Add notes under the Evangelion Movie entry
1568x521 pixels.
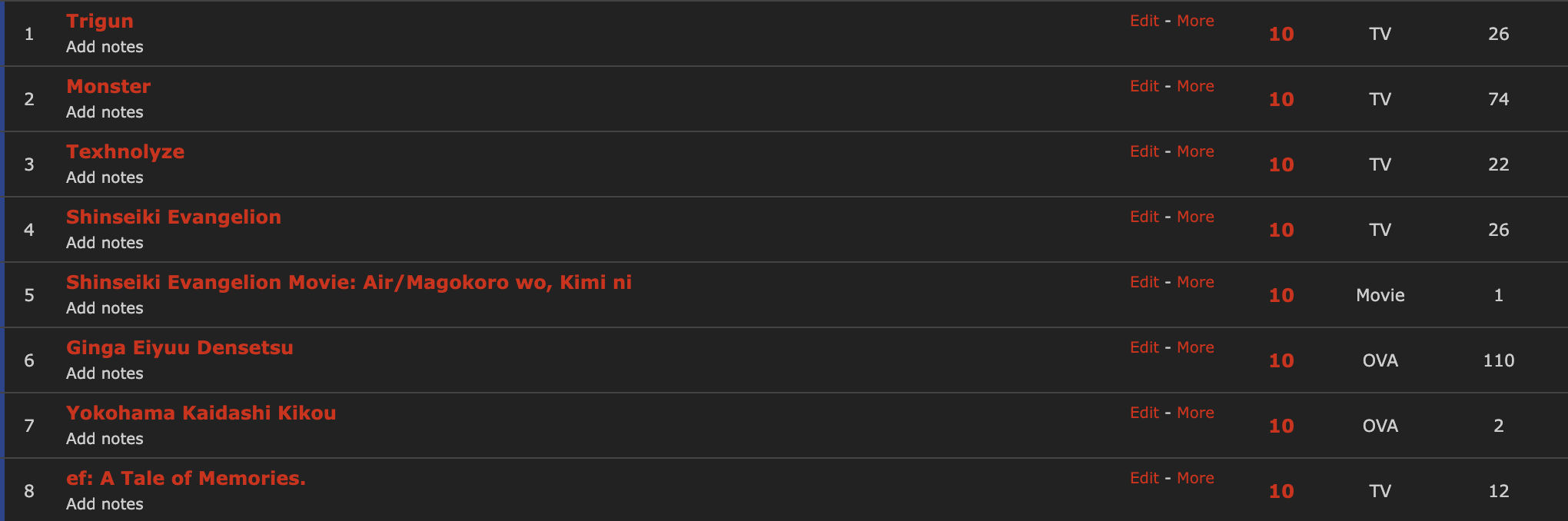pos(105,308)
